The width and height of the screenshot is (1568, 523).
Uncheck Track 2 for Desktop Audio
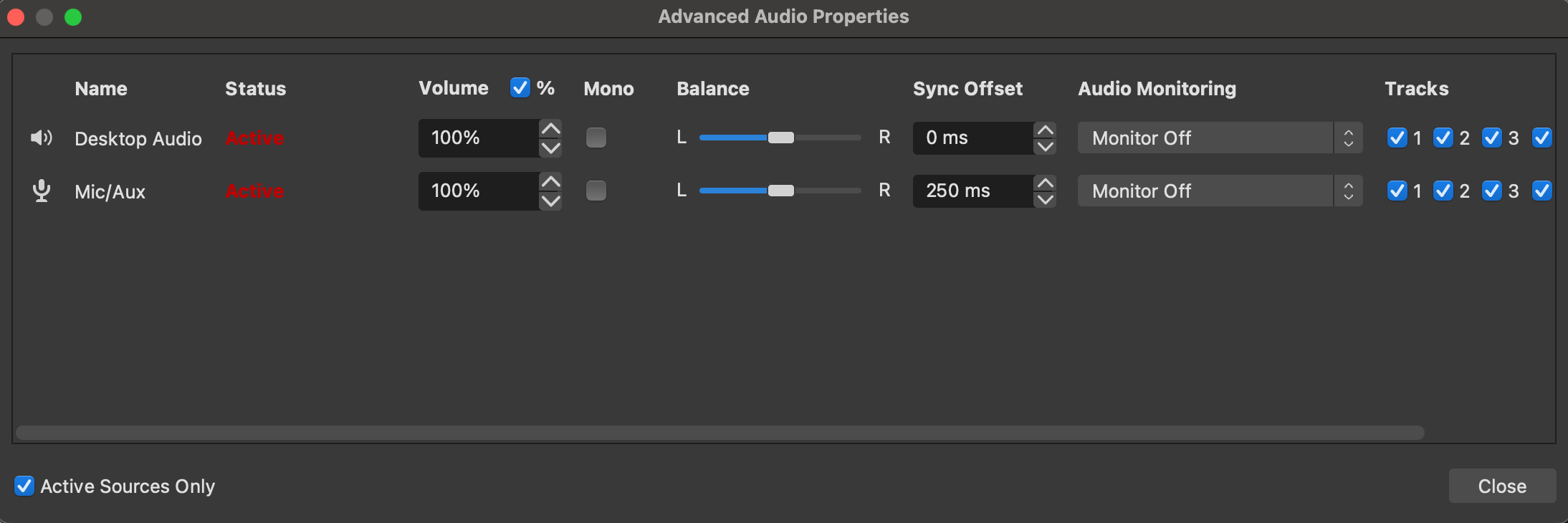point(1443,138)
